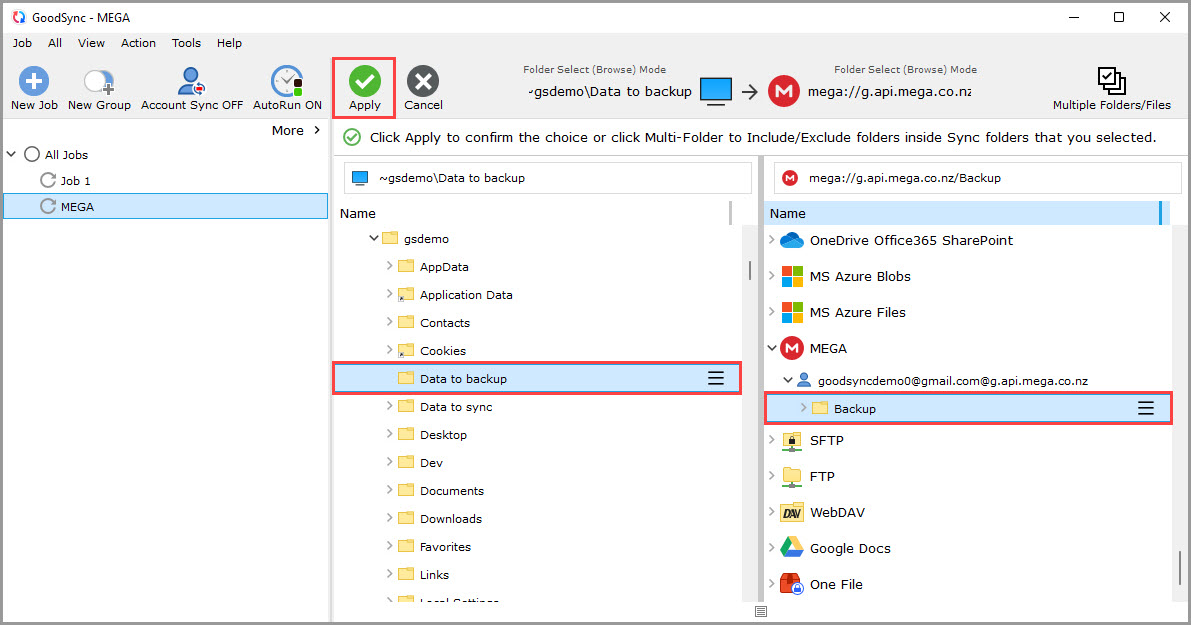Collapse the goodsyncdemo0 MEGA account node
This screenshot has width=1191, height=625.
tap(786, 380)
